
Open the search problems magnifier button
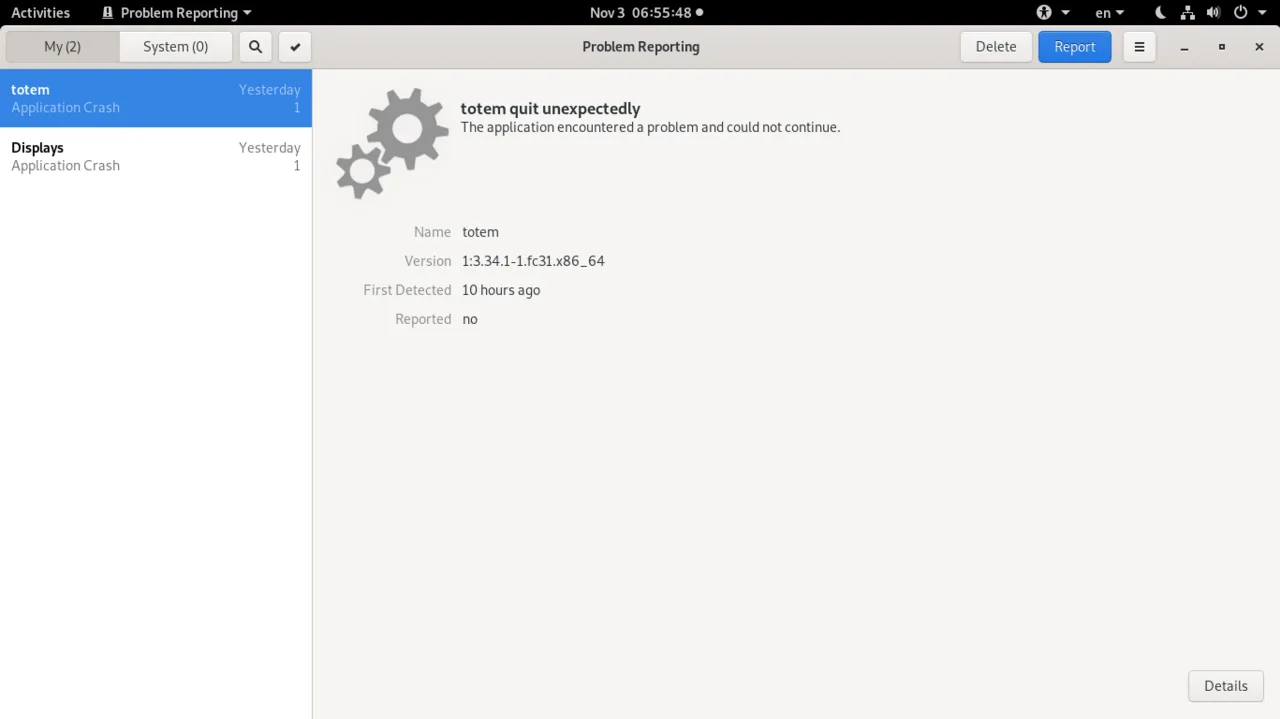click(255, 47)
